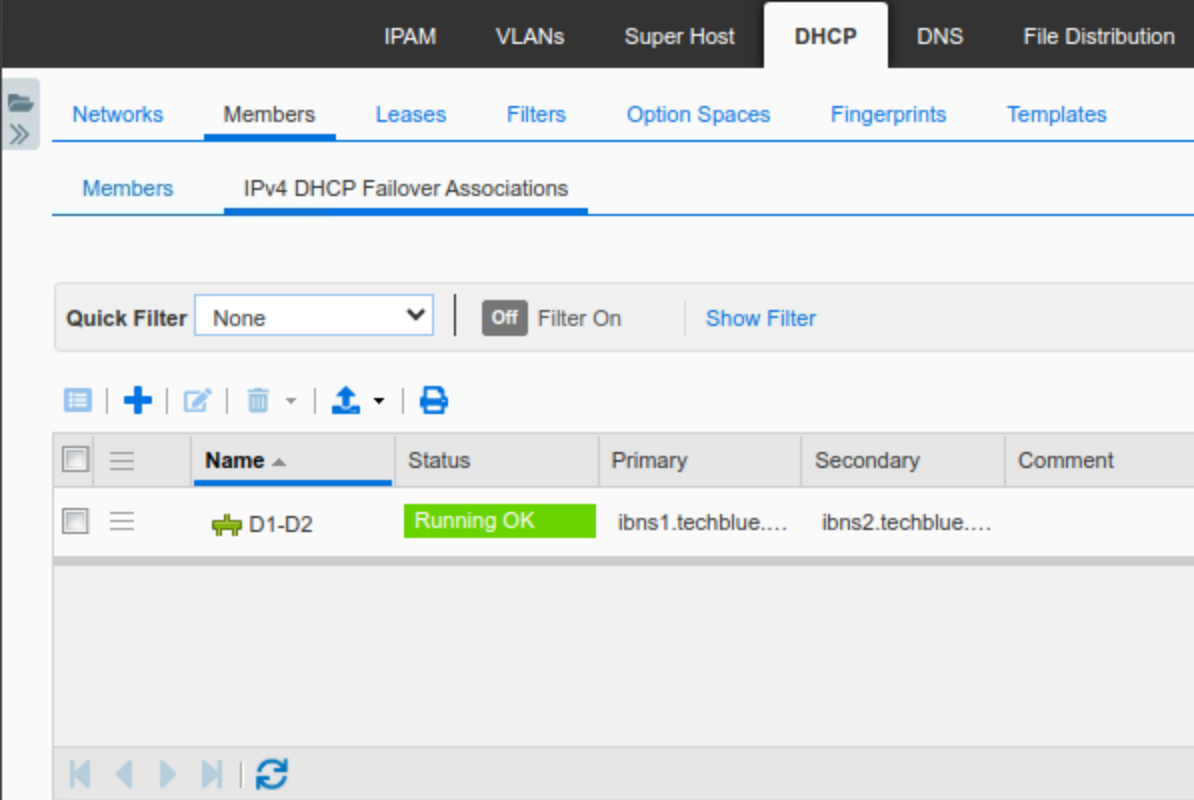Click the Add plus icon in toolbar

click(x=137, y=401)
